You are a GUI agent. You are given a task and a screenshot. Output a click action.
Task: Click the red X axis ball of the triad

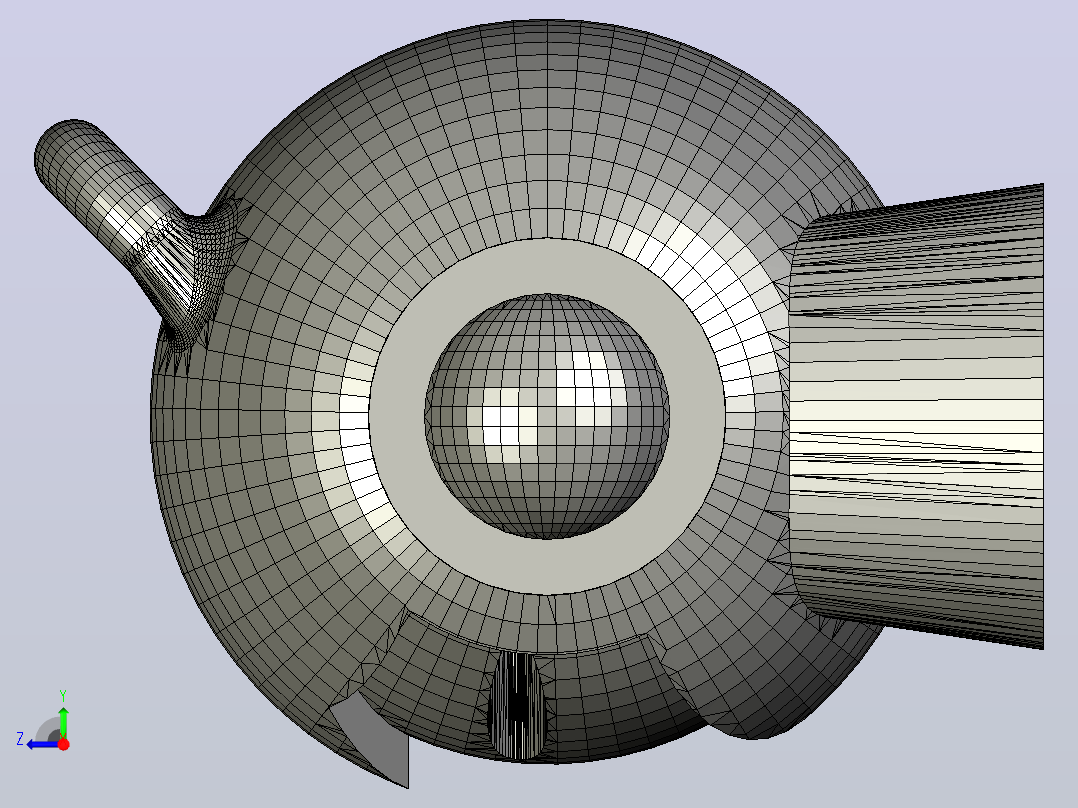point(63,744)
